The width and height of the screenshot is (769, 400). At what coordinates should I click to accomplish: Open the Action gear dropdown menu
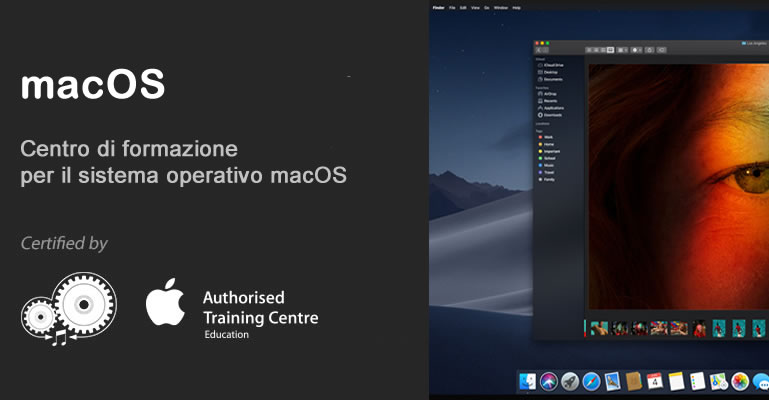(x=636, y=50)
